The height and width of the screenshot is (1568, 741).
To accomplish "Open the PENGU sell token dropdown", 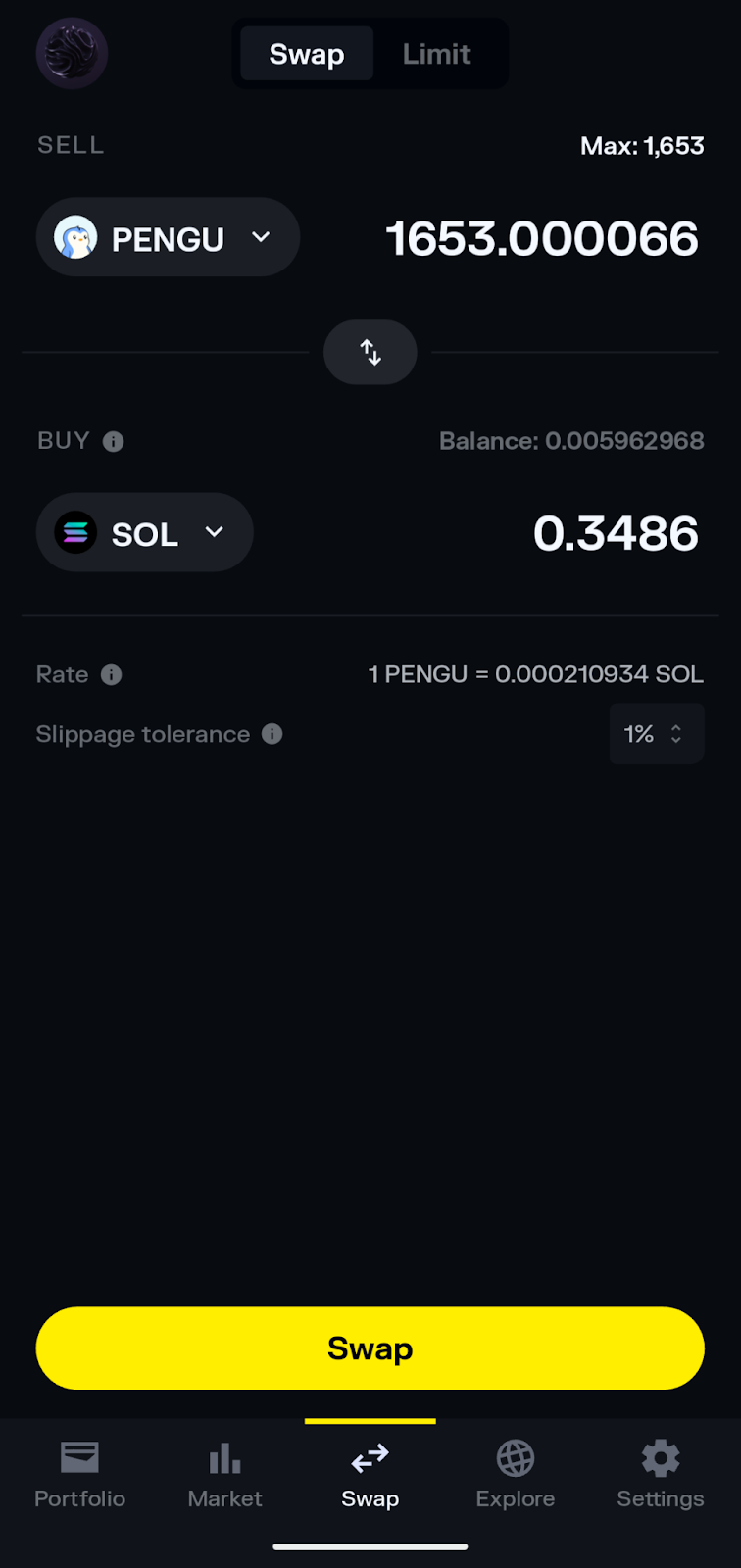I will (261, 238).
